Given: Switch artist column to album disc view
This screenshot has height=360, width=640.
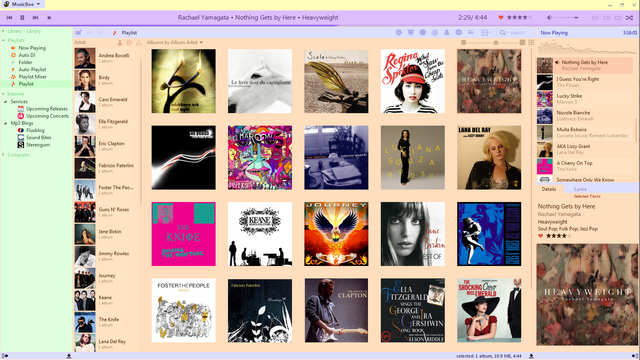Looking at the screenshot, I should click(129, 42).
